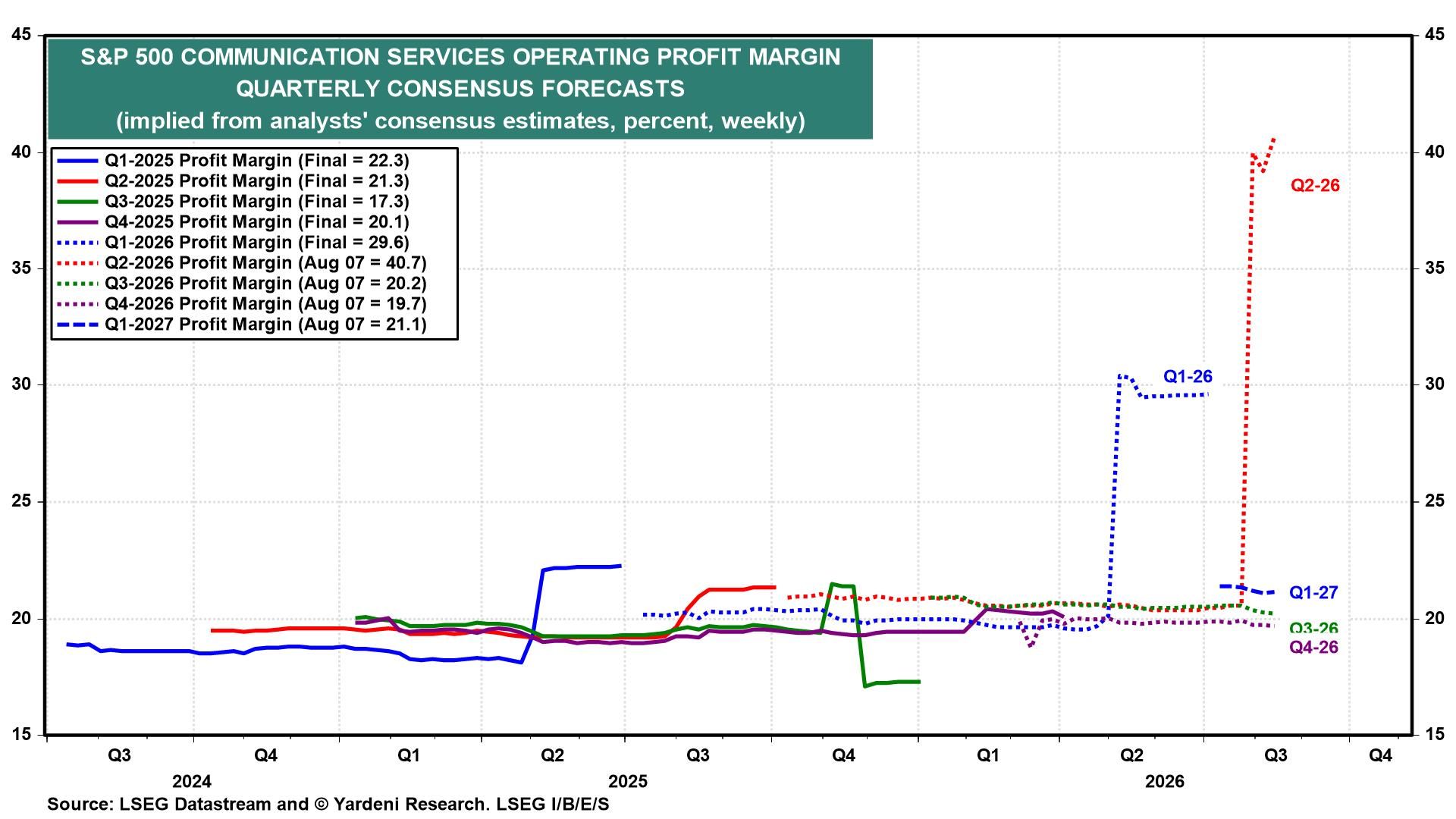Click the "40" value on the right axis
This screenshot has width=1456, height=819.
1434,152
